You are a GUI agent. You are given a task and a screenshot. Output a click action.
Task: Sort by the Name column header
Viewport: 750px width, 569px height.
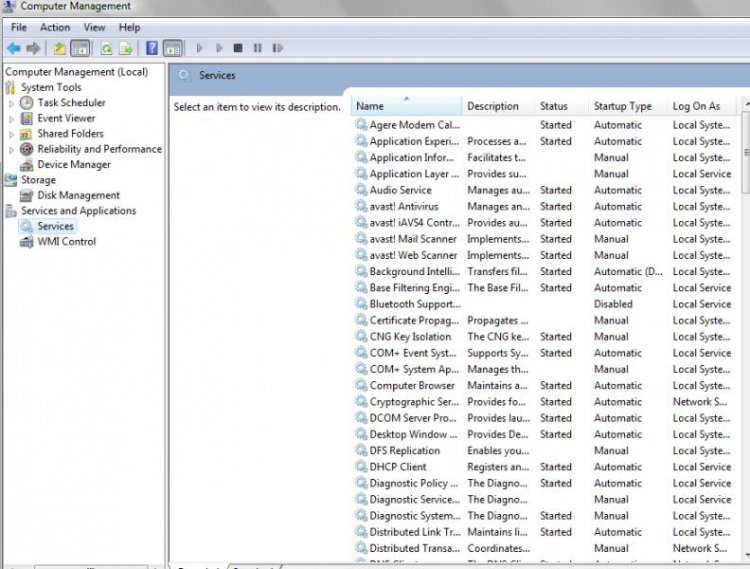click(407, 106)
